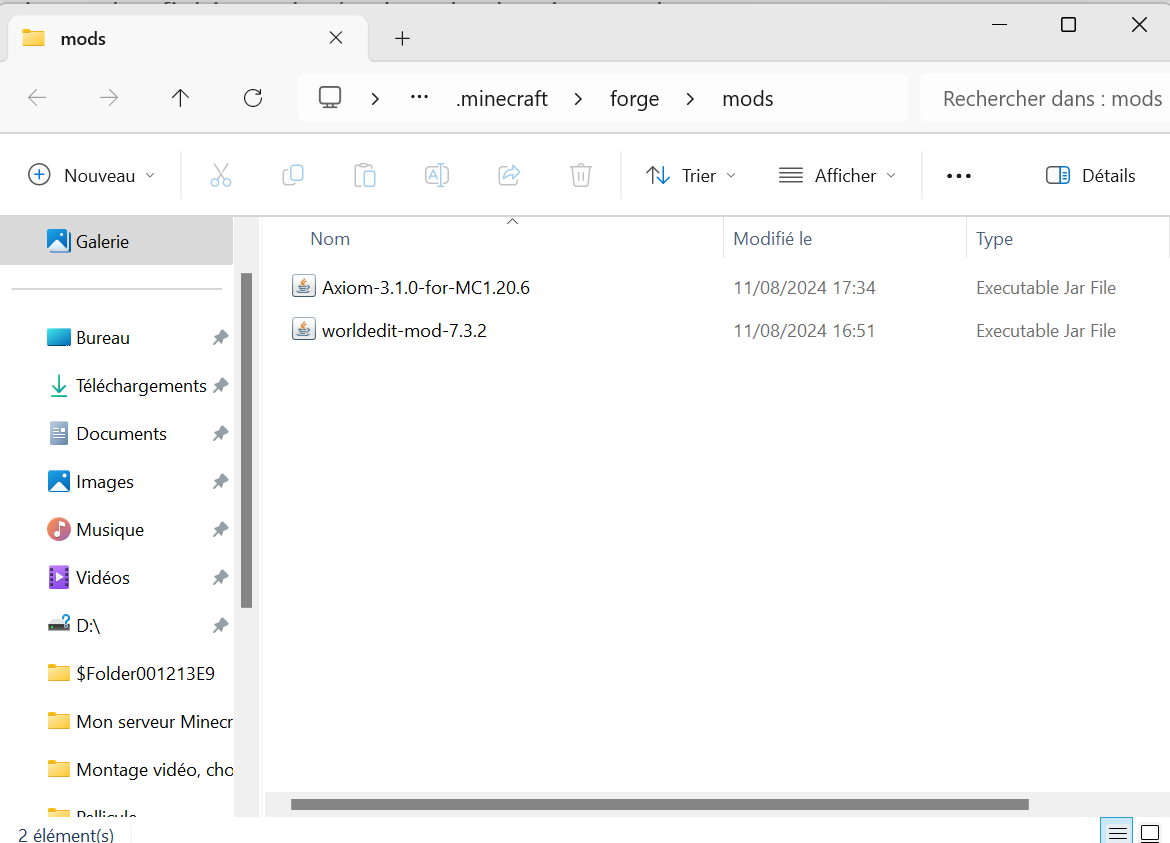Click the worldedit jar file icon

[x=304, y=329]
